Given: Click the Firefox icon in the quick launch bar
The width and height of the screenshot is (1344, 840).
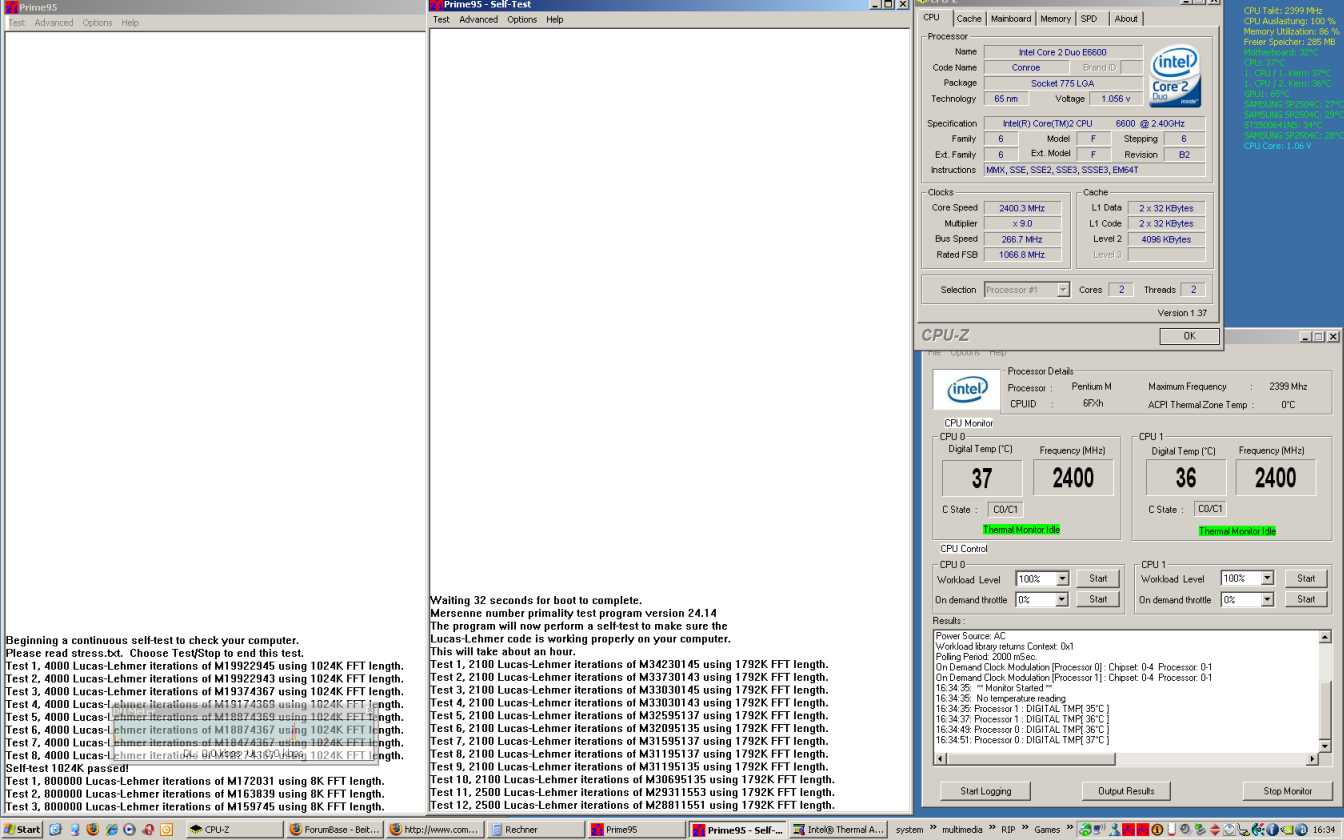Looking at the screenshot, I should coord(92,829).
